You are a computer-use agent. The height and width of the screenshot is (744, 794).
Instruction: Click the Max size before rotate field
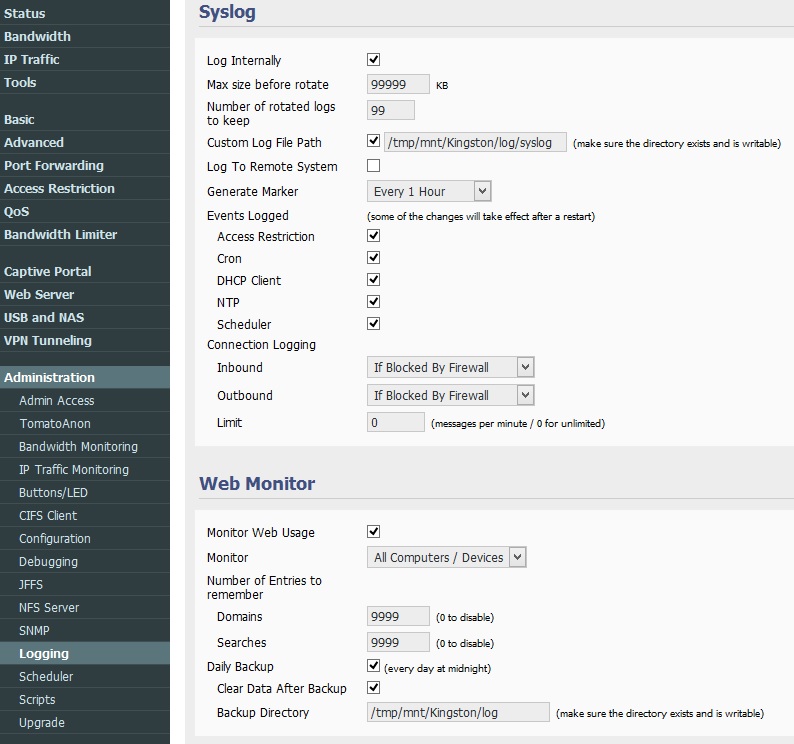click(x=398, y=84)
